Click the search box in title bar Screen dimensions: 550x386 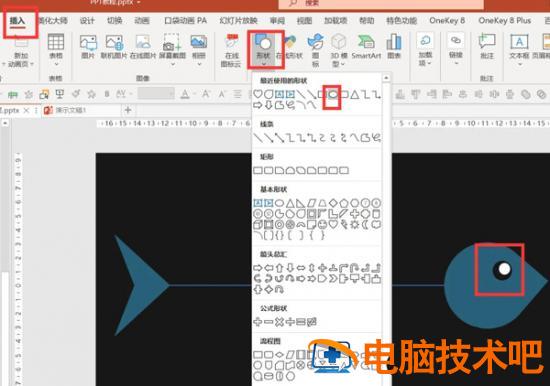tap(381, 4)
